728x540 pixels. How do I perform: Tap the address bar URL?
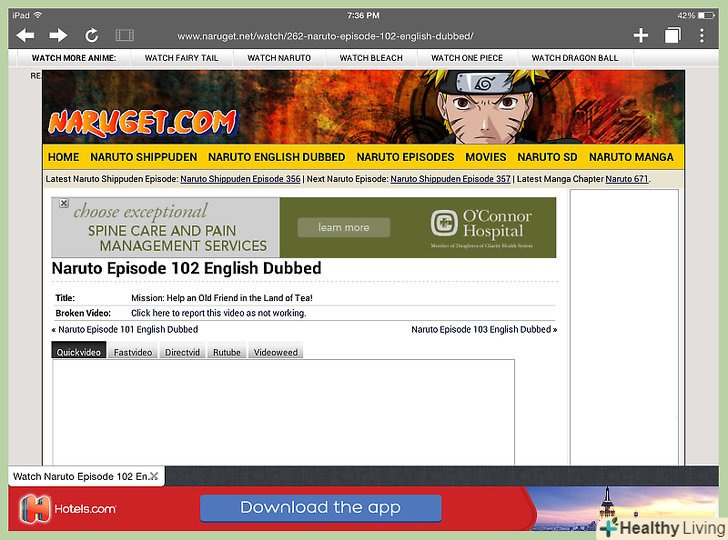pos(325,36)
